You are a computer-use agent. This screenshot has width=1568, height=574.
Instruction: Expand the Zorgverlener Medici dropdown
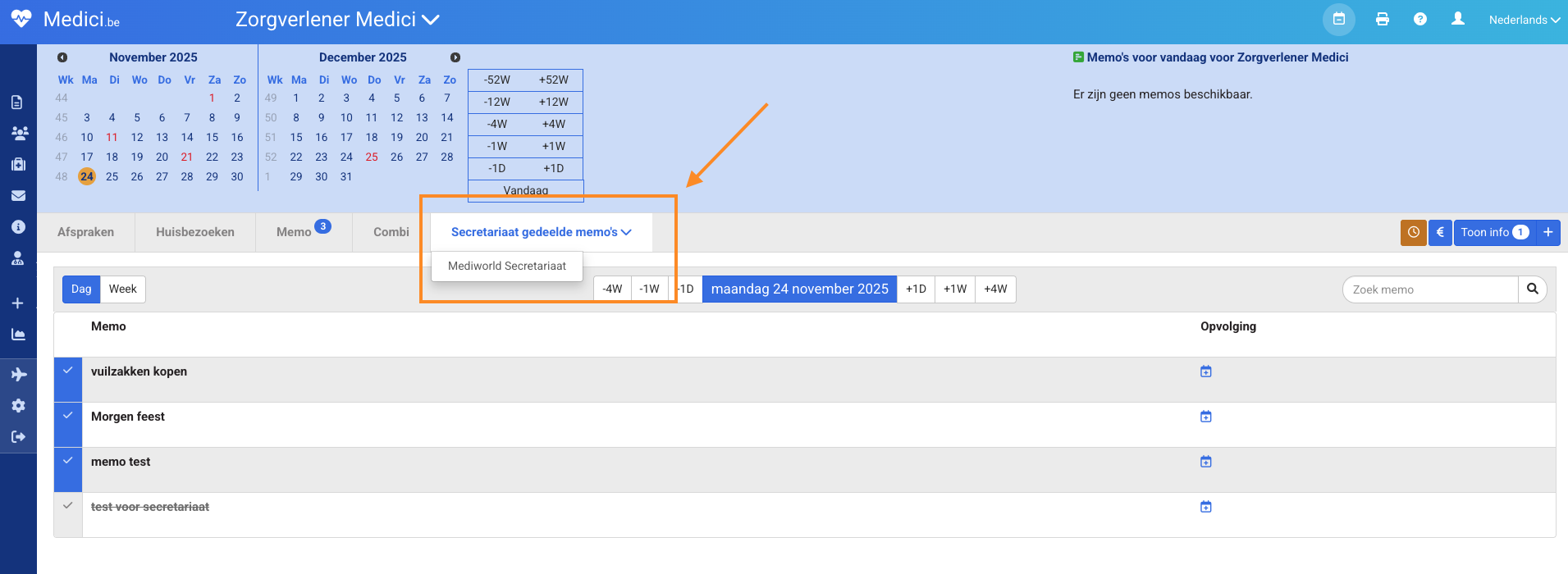click(337, 20)
